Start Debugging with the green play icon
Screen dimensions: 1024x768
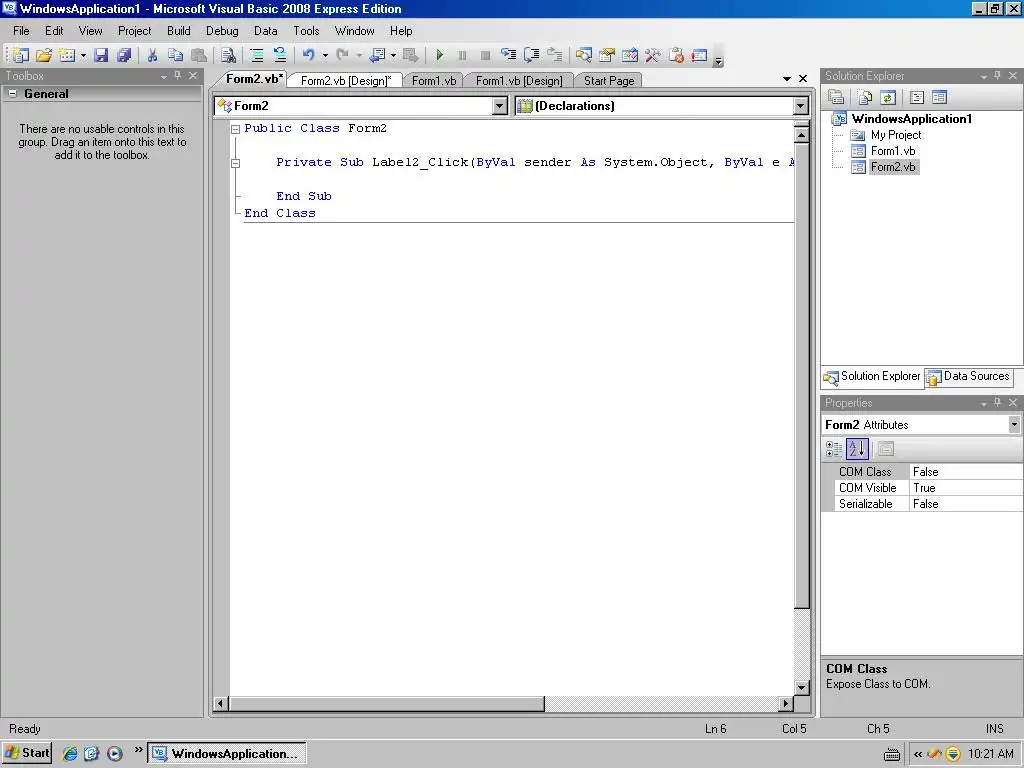tap(440, 56)
